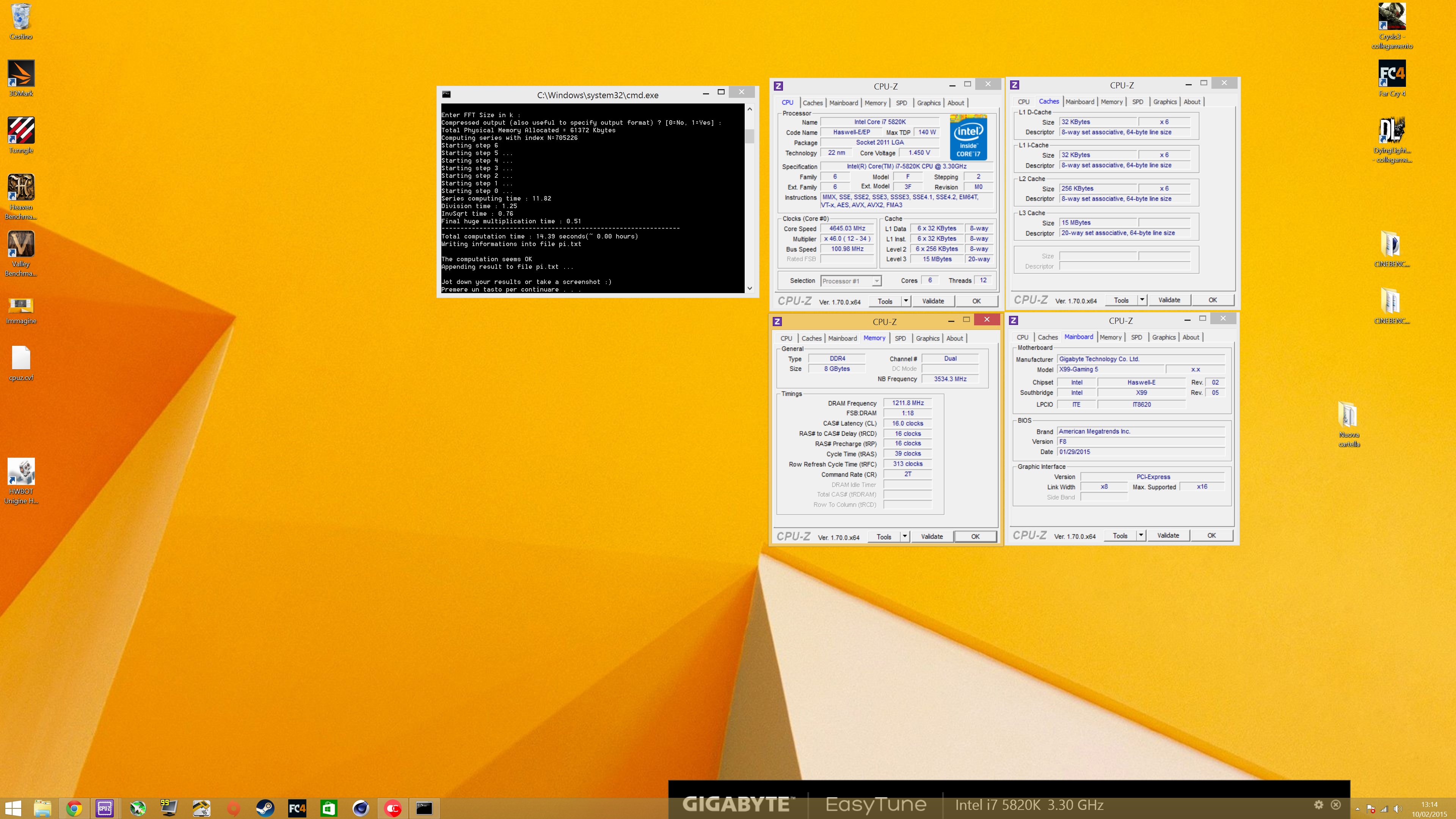The height and width of the screenshot is (819, 1456).
Task: Select the Valley Benchmark desktop icon
Action: tap(21, 253)
